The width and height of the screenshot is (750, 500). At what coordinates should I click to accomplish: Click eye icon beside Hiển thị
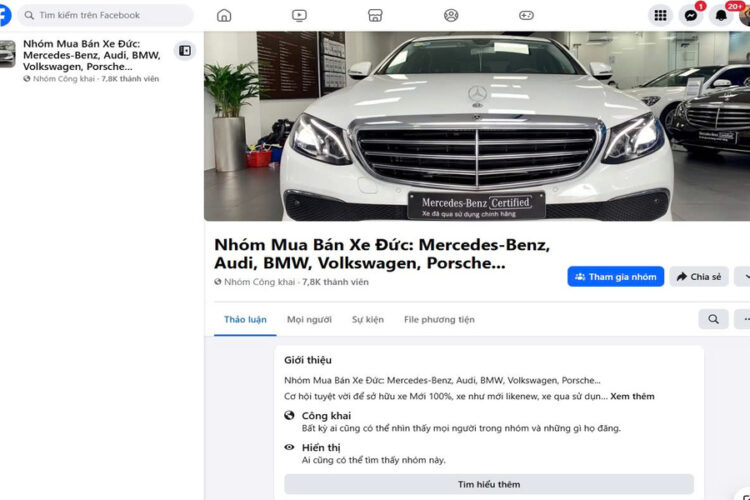tap(289, 447)
